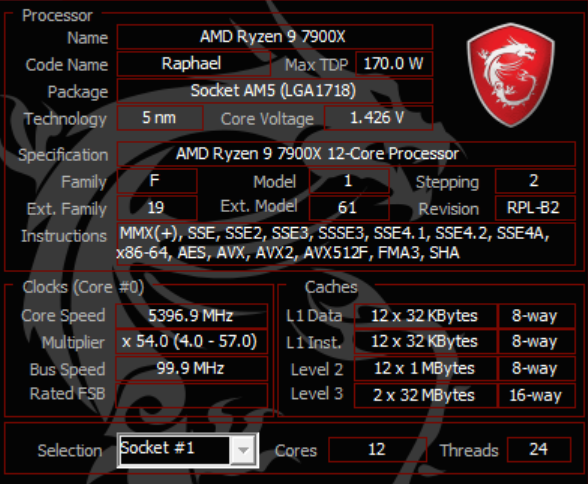Click the Model value 1
This screenshot has width=588, height=484.
click(x=349, y=181)
